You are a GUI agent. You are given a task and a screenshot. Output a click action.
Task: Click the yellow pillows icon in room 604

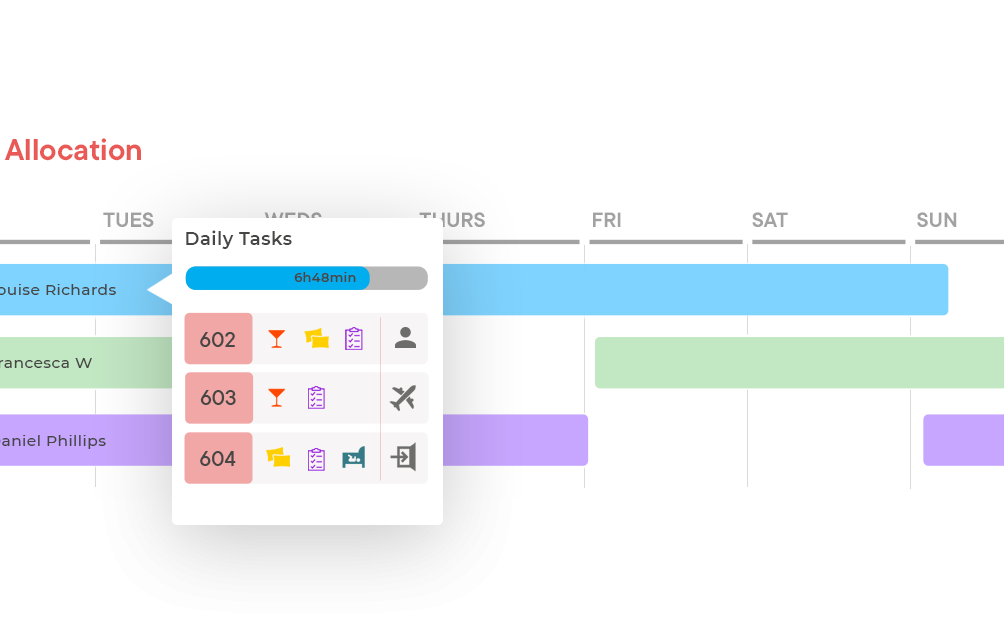tap(278, 458)
